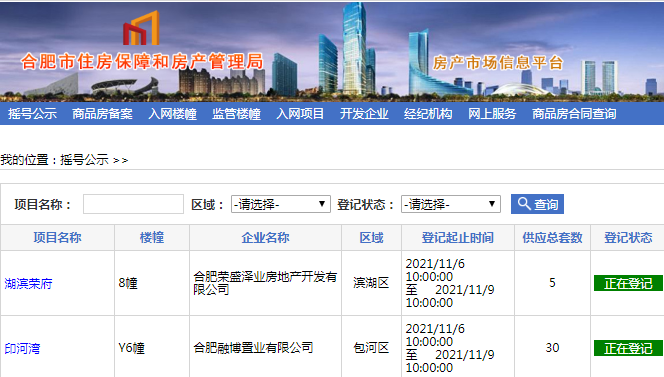
Task: Click 合肥市住房保障和房产管理局 banner title
Action: coord(142,62)
